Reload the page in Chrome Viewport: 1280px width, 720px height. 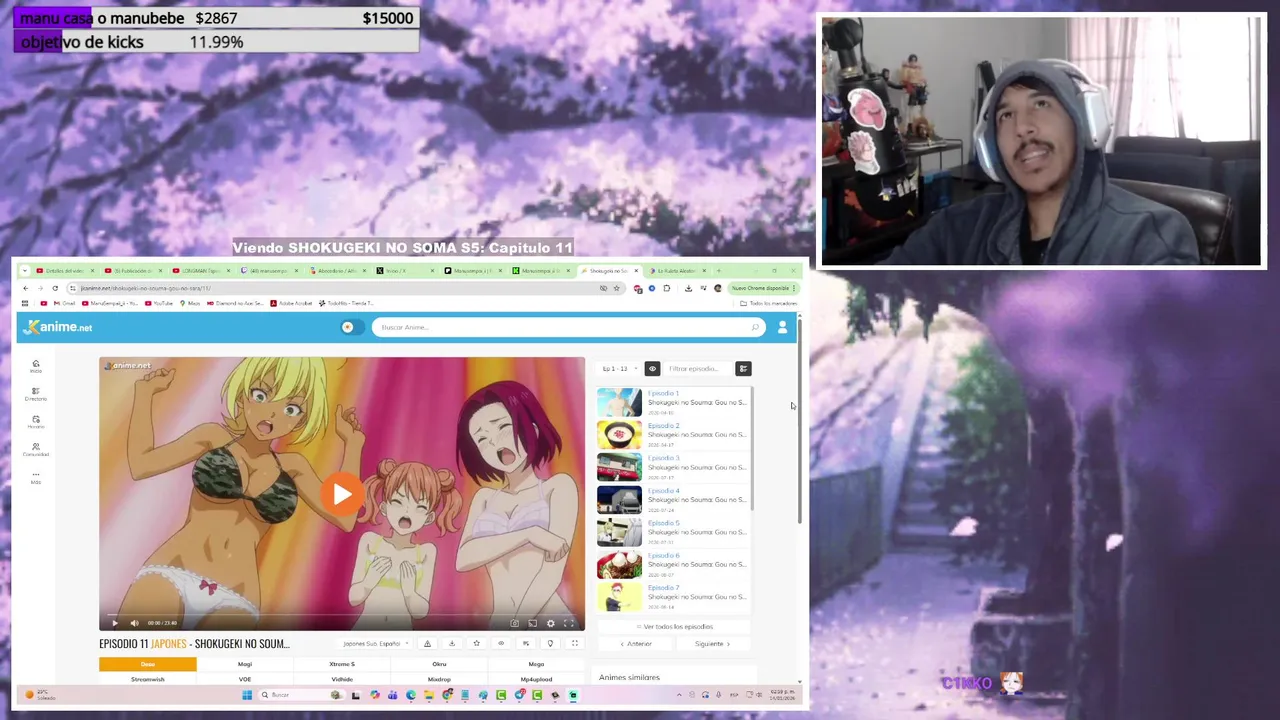pyautogui.click(x=55, y=288)
